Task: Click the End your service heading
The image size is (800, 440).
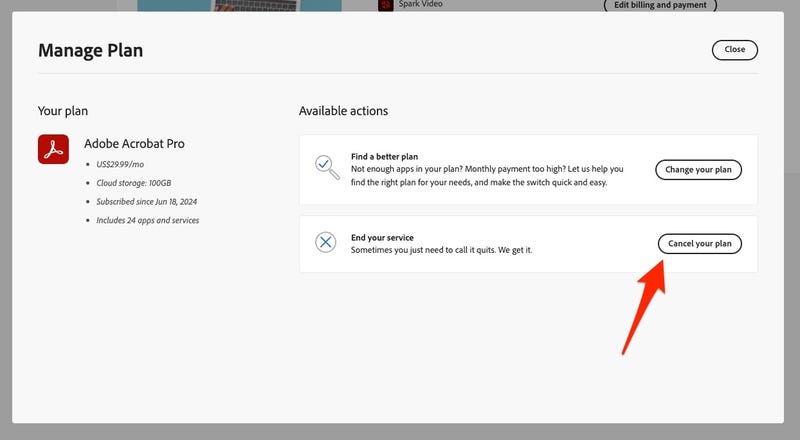Action: click(x=382, y=237)
